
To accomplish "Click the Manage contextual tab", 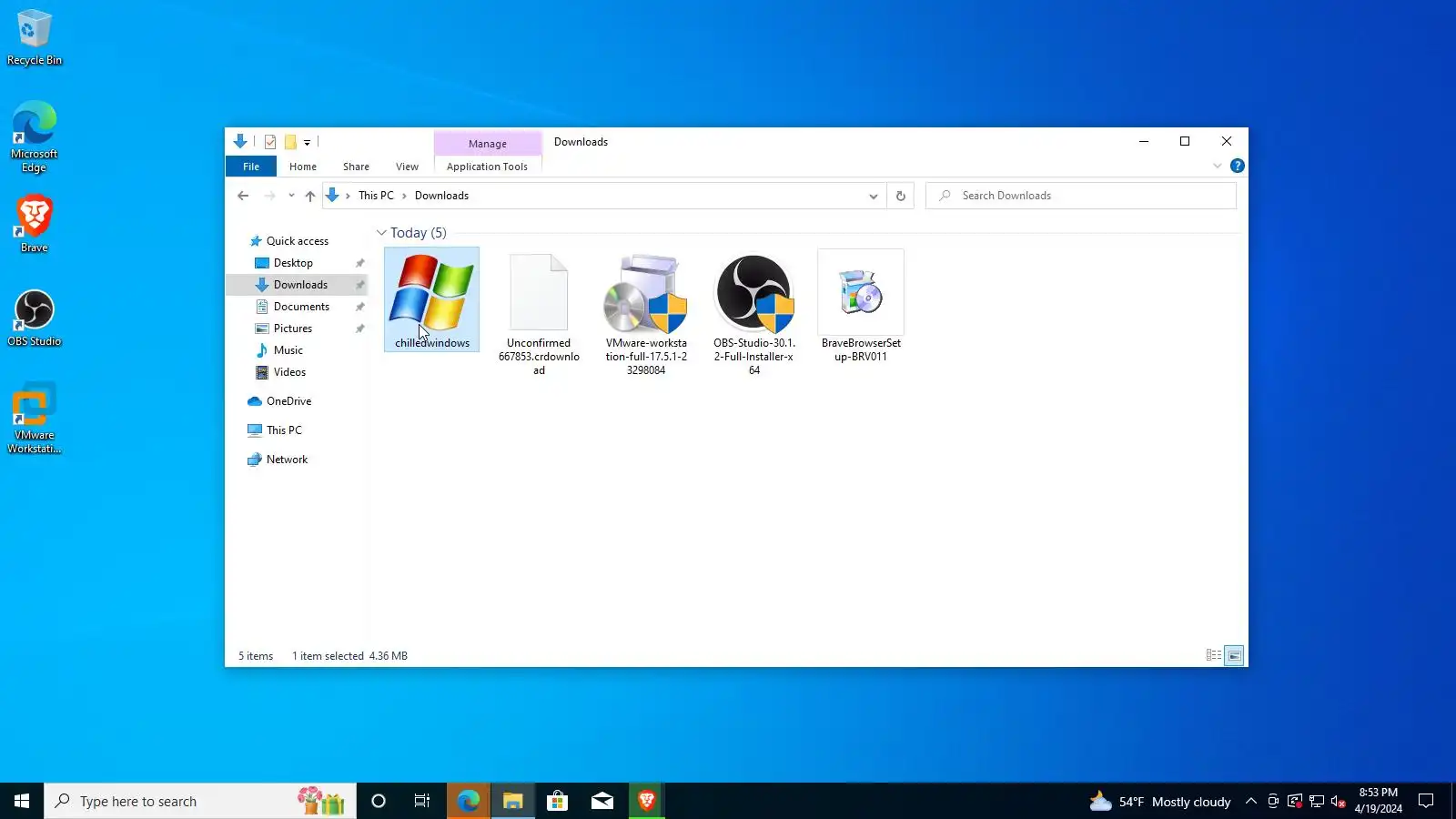I will click(x=488, y=144).
